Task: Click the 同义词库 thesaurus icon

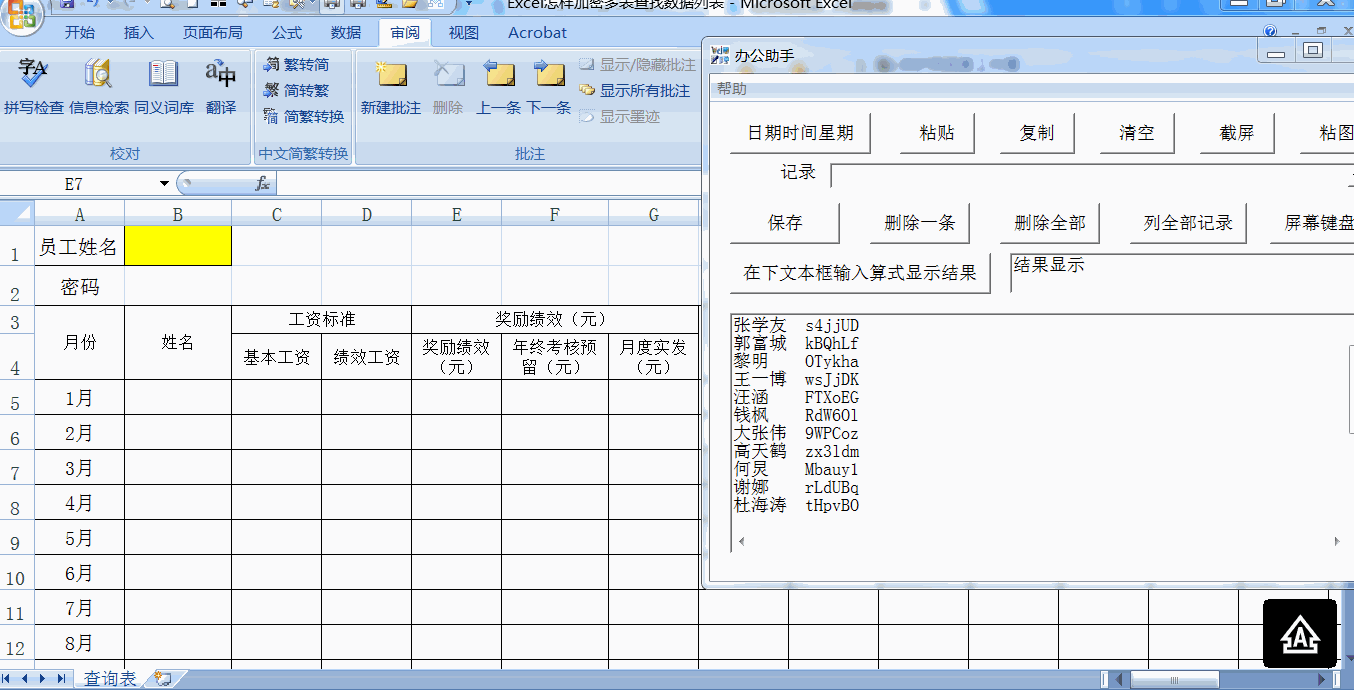Action: tap(163, 88)
